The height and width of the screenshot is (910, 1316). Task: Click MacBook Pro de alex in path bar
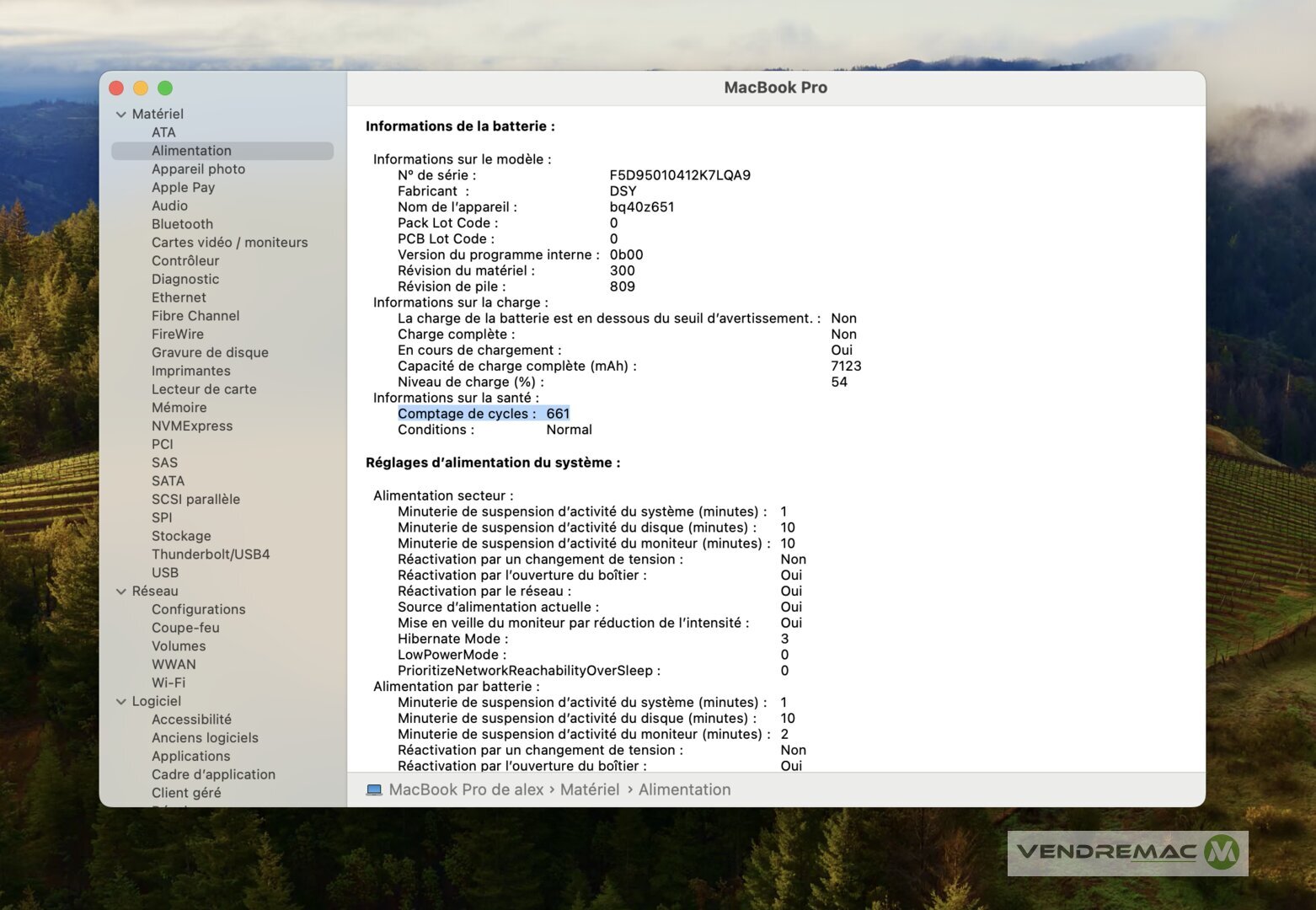466,790
